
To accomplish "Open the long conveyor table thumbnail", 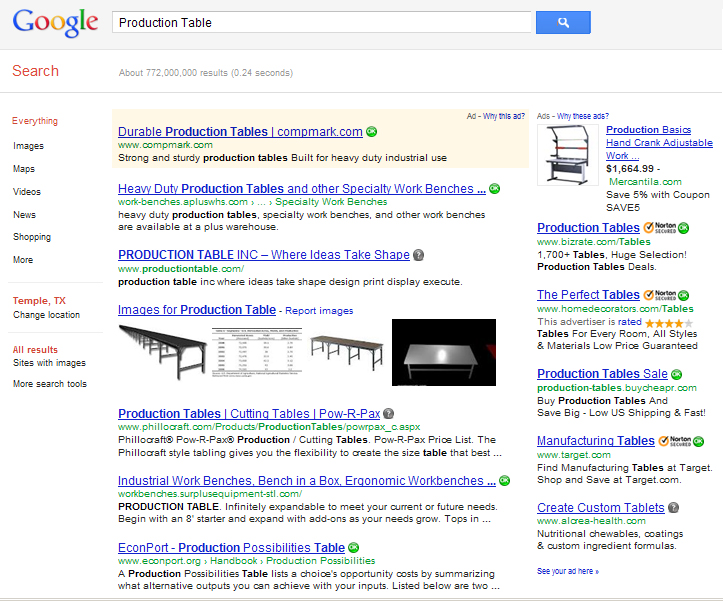I will click(x=162, y=352).
